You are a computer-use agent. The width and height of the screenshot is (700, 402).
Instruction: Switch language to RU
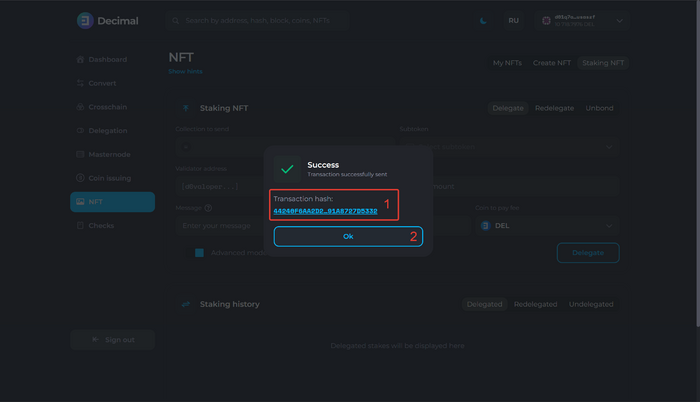click(x=513, y=21)
